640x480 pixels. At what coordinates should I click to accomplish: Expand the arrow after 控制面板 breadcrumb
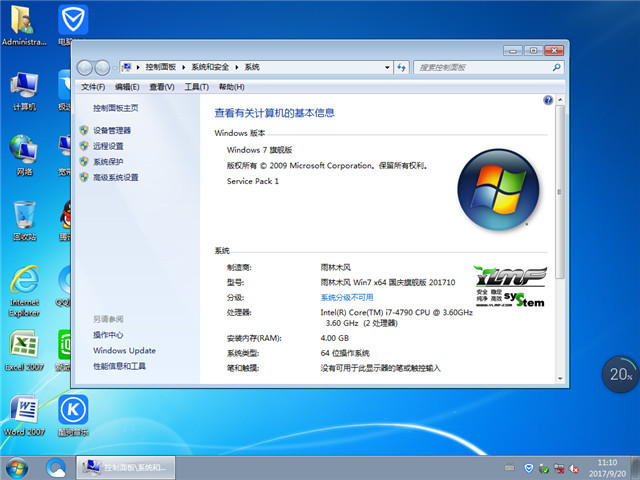[183, 67]
